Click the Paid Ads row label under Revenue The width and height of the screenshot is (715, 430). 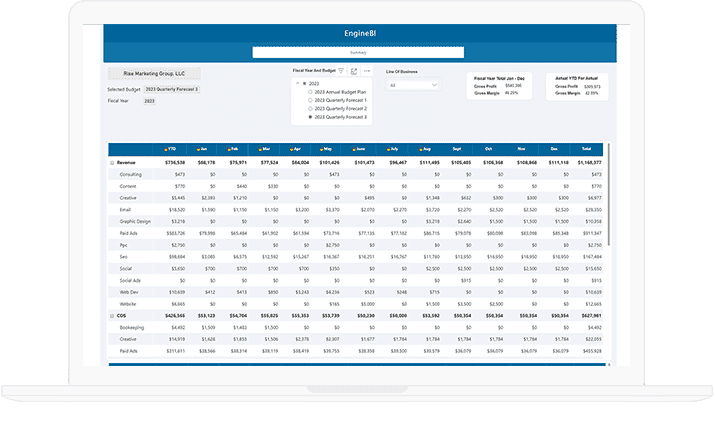pyautogui.click(x=130, y=233)
